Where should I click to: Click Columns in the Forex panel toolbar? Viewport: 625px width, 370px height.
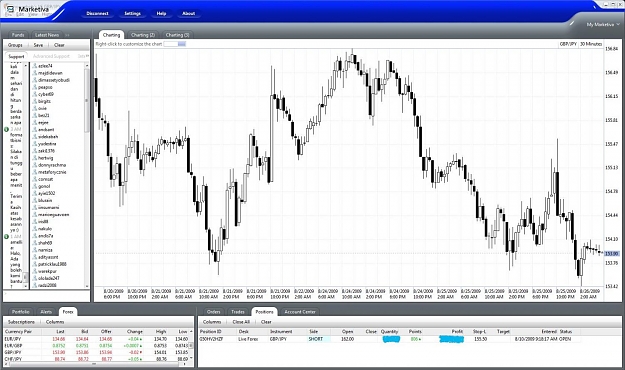(x=55, y=322)
